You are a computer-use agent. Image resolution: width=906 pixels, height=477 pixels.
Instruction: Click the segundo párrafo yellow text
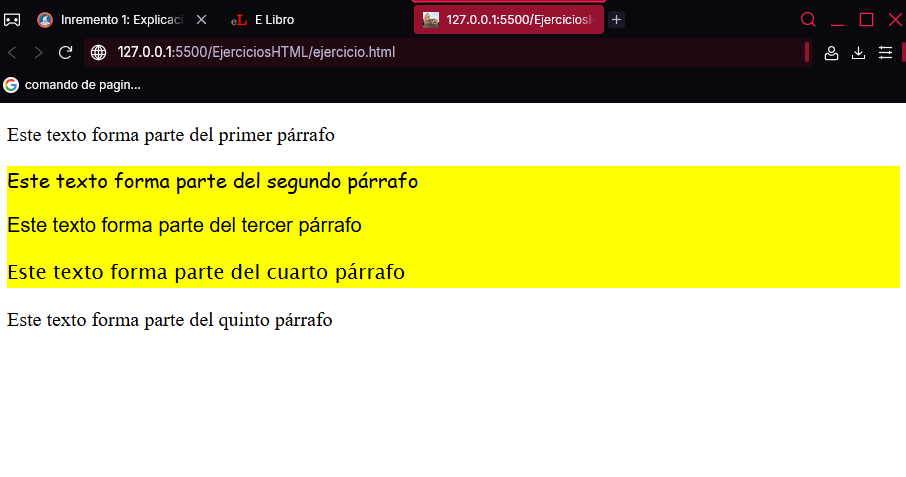pos(213,181)
